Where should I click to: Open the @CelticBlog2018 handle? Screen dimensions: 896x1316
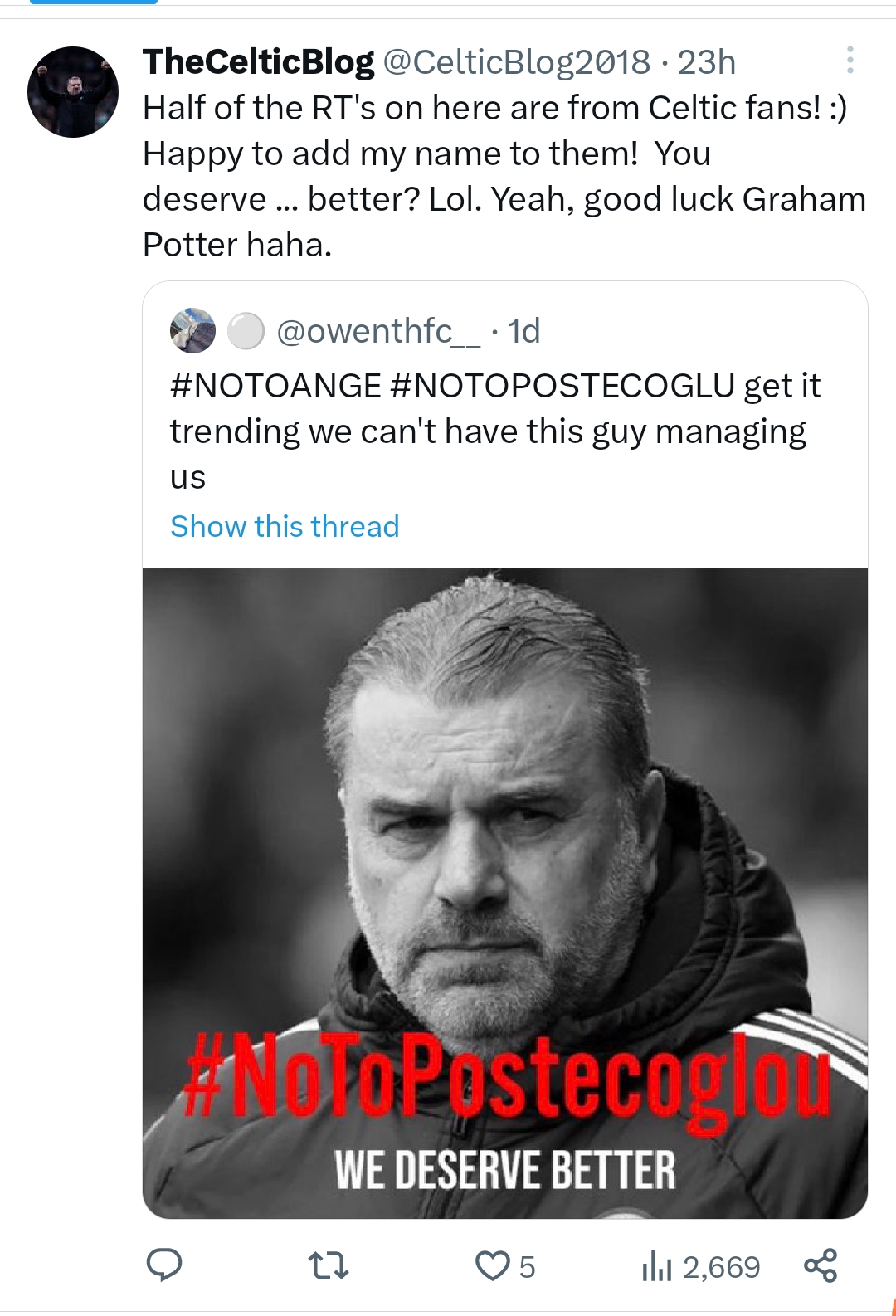click(515, 62)
